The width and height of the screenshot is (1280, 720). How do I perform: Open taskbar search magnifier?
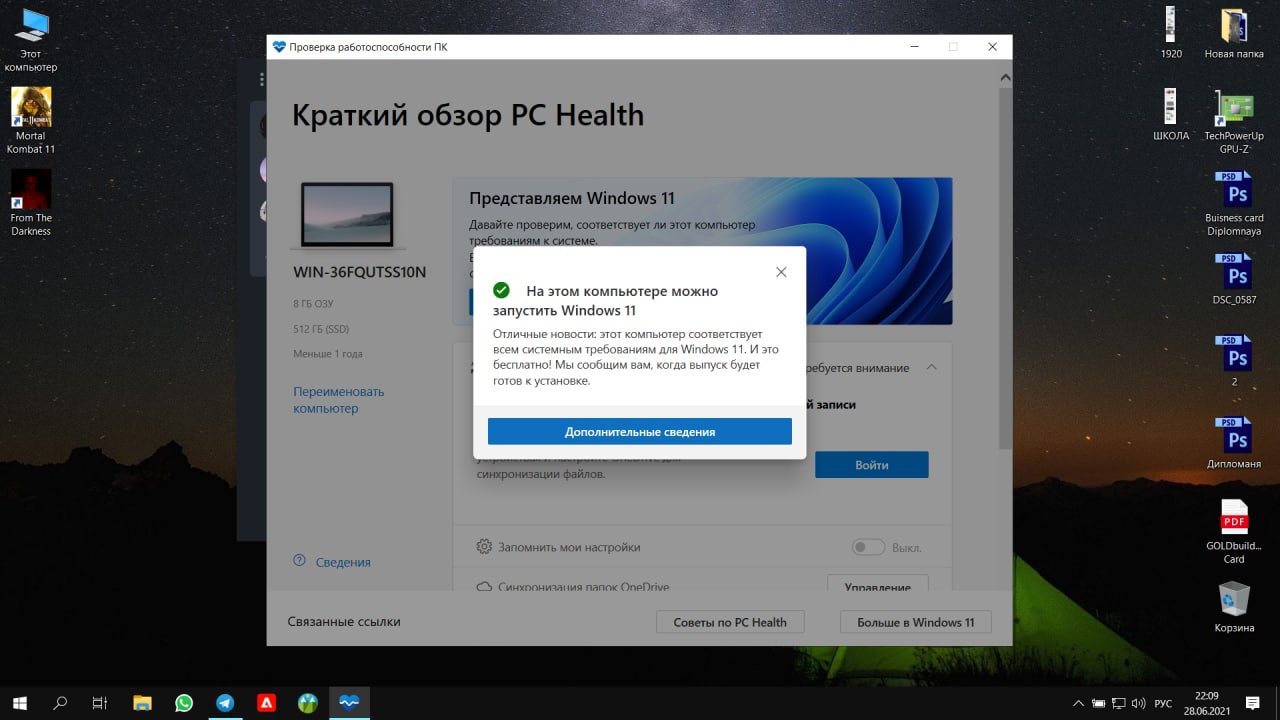point(60,703)
